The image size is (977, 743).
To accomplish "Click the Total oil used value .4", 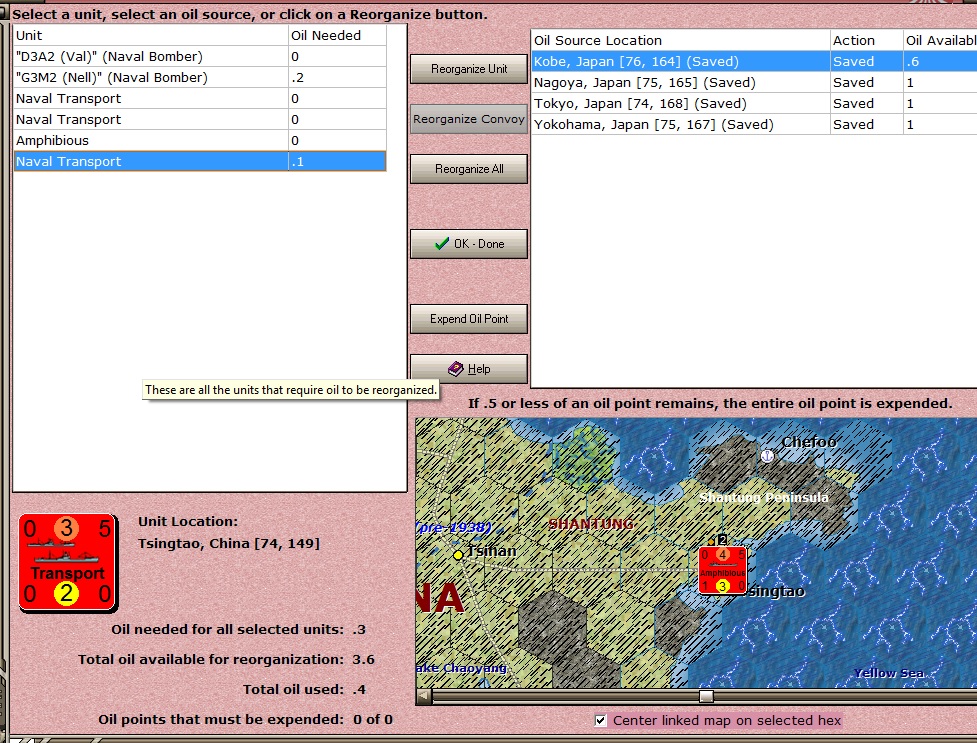I will (x=359, y=689).
